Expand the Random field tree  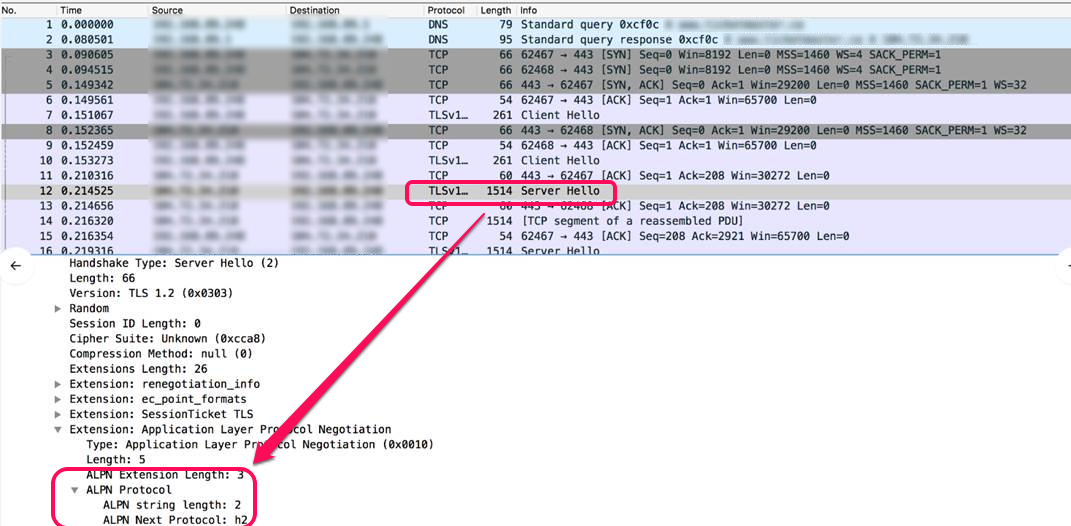click(59, 309)
